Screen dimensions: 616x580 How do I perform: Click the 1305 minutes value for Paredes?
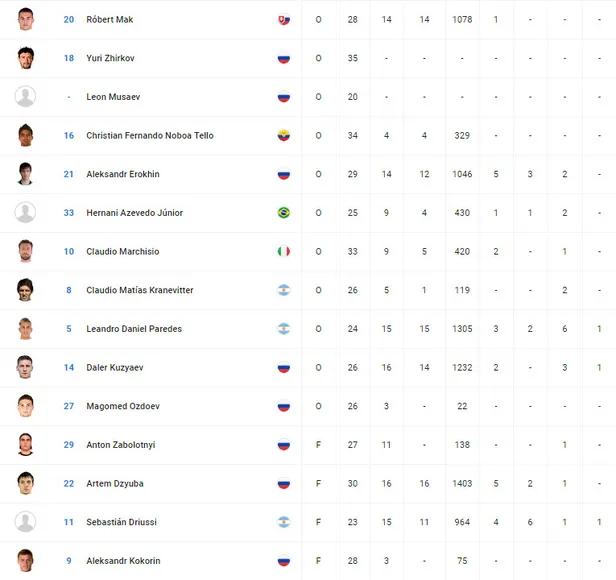[x=461, y=329]
